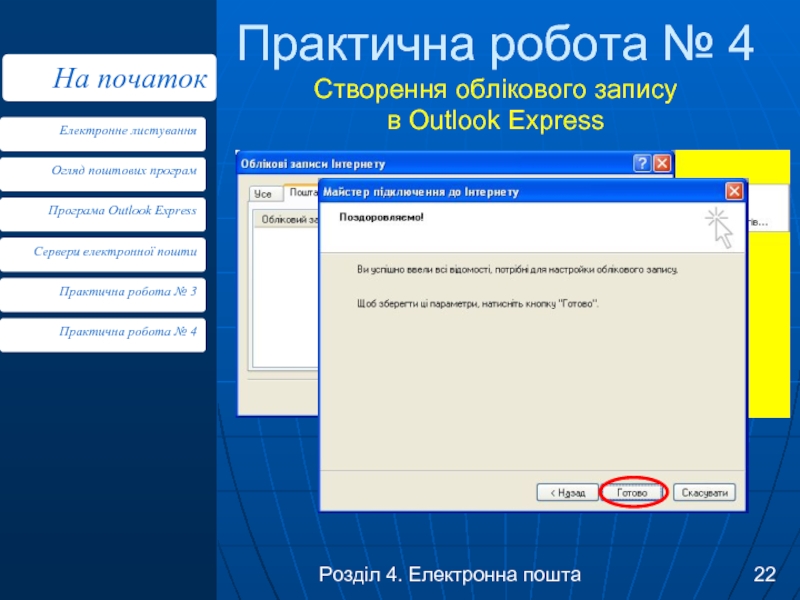Open Практична робота № 3 link

point(103,295)
